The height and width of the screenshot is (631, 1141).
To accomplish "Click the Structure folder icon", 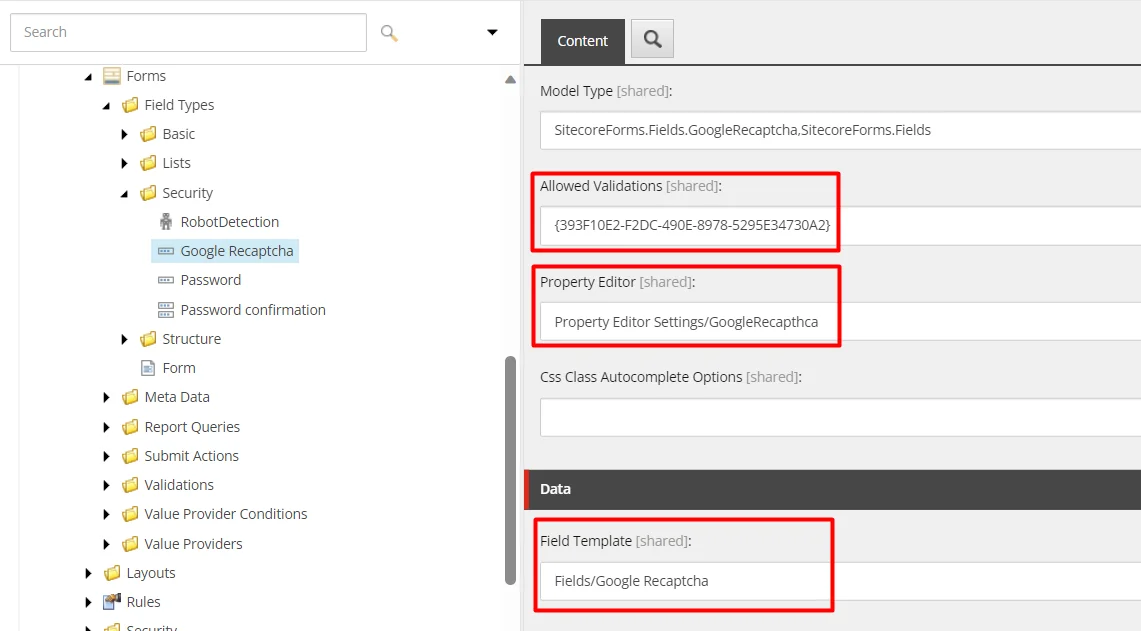I will click(148, 339).
